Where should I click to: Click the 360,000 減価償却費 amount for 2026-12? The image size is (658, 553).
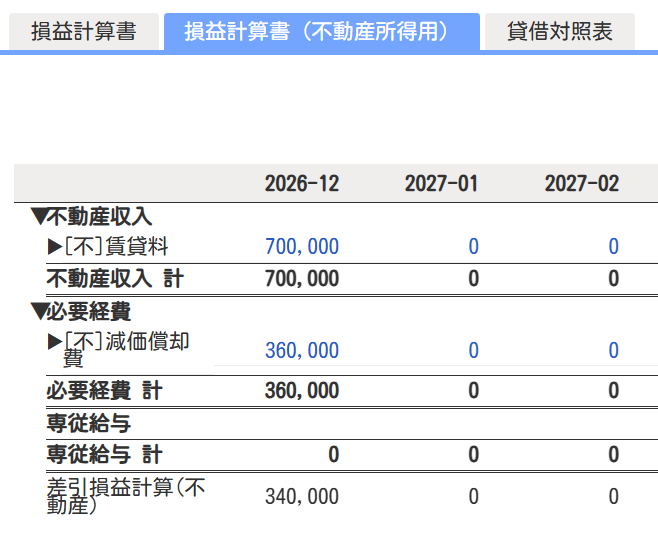coord(301,351)
